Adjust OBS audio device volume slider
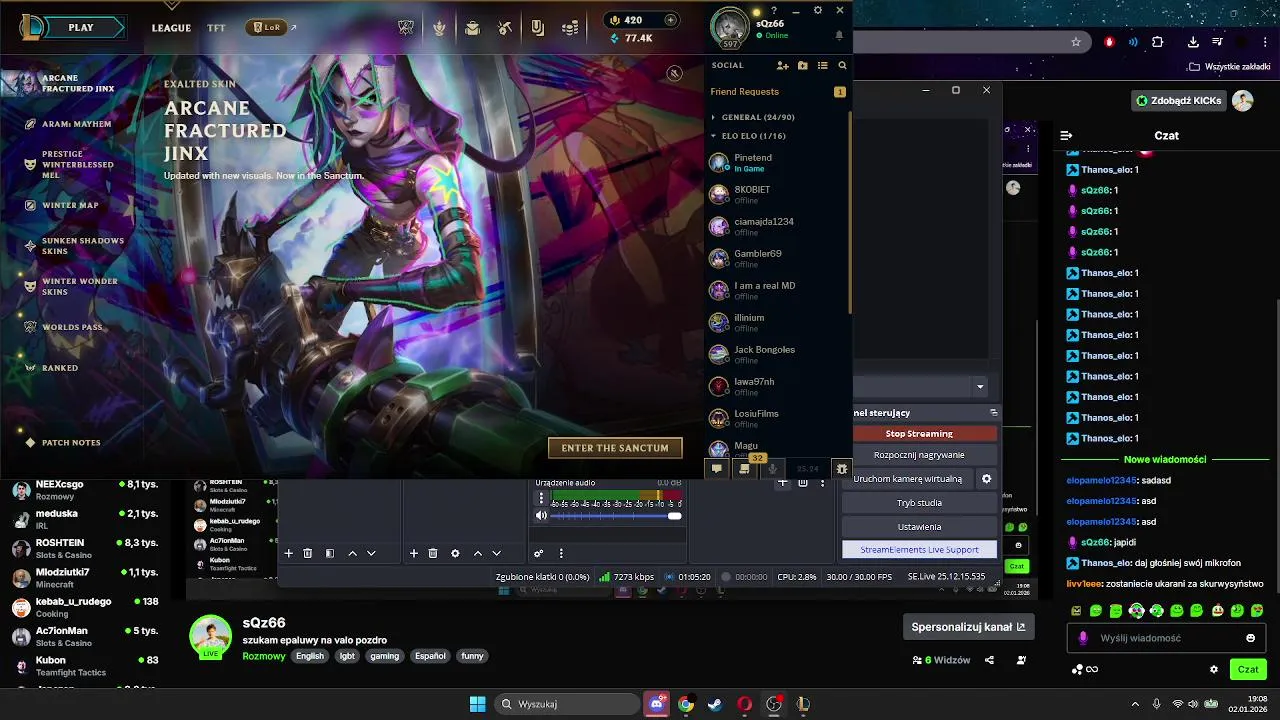This screenshot has height=720, width=1280. coord(615,516)
